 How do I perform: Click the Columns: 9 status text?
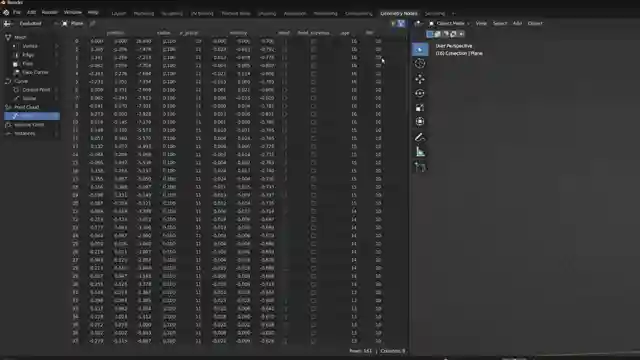point(393,351)
